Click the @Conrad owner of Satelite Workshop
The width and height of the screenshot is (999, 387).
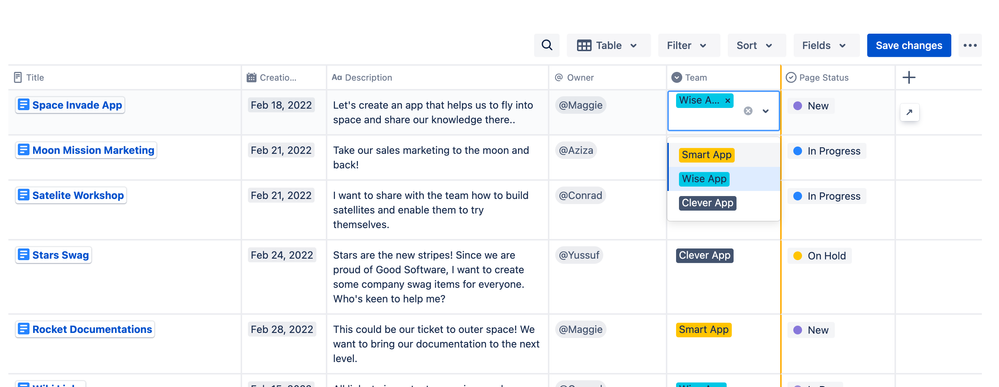[580, 196]
